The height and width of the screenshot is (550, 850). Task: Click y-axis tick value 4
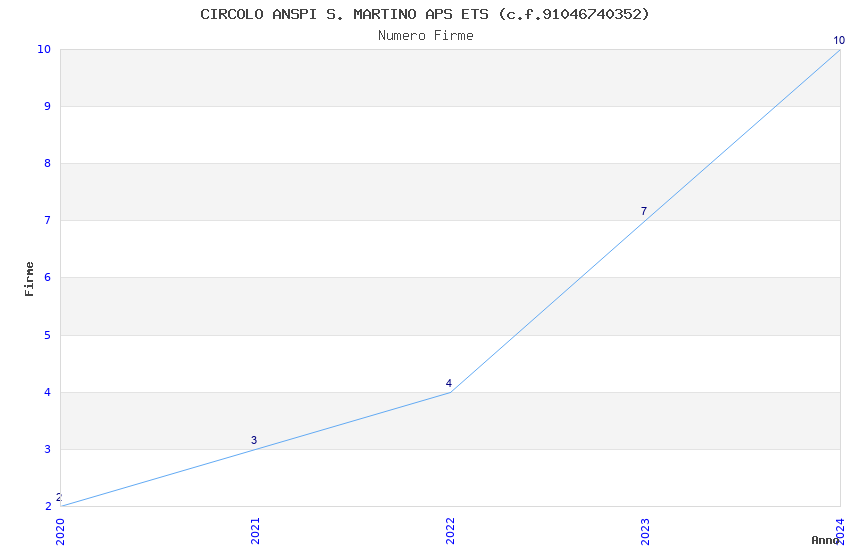[x=48, y=392]
